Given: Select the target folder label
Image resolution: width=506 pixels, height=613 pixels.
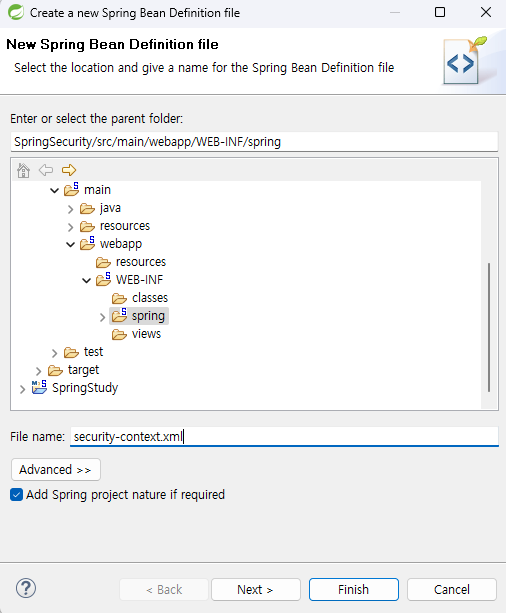Looking at the screenshot, I should pyautogui.click(x=83, y=370).
